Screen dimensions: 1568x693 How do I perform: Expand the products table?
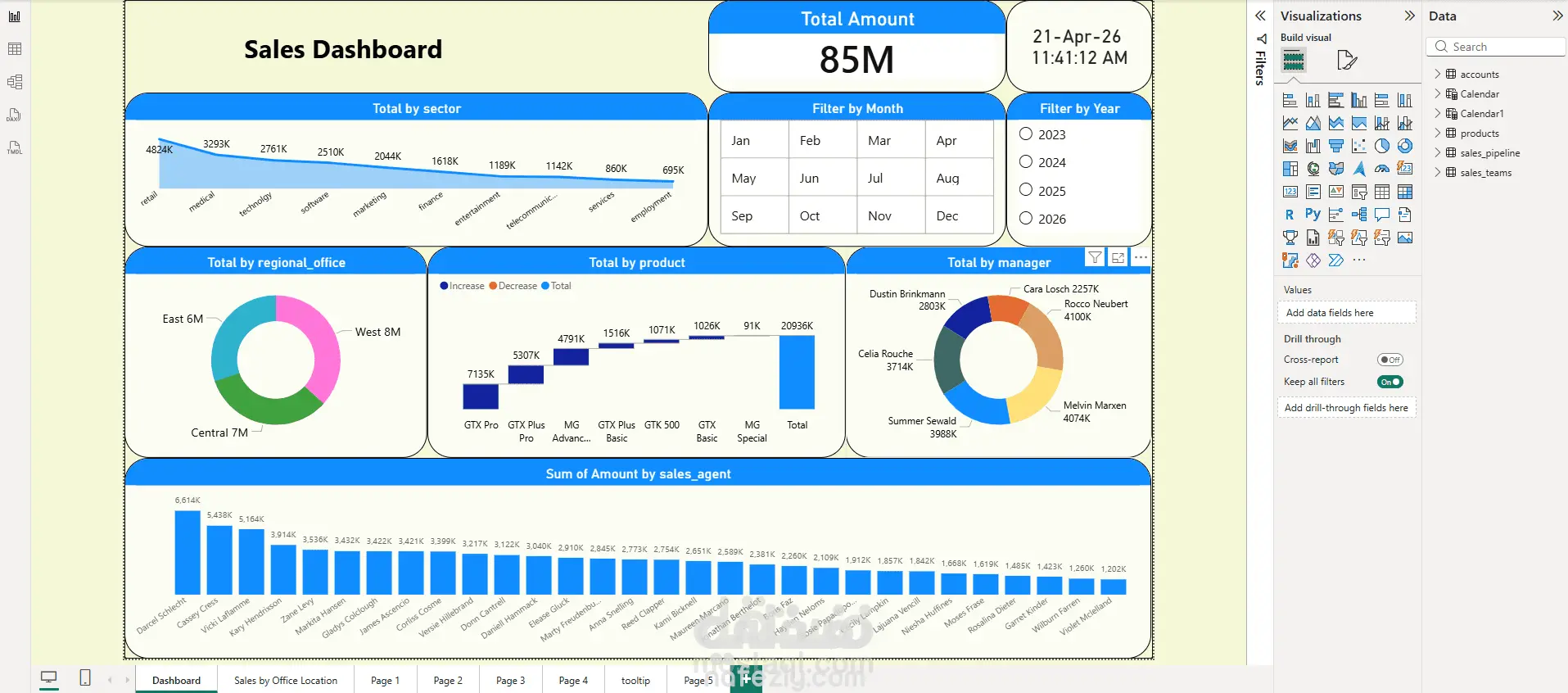pyautogui.click(x=1437, y=133)
